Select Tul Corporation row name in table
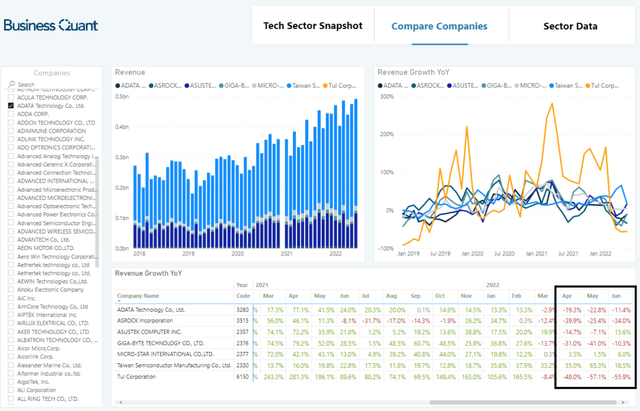 click(x=136, y=376)
